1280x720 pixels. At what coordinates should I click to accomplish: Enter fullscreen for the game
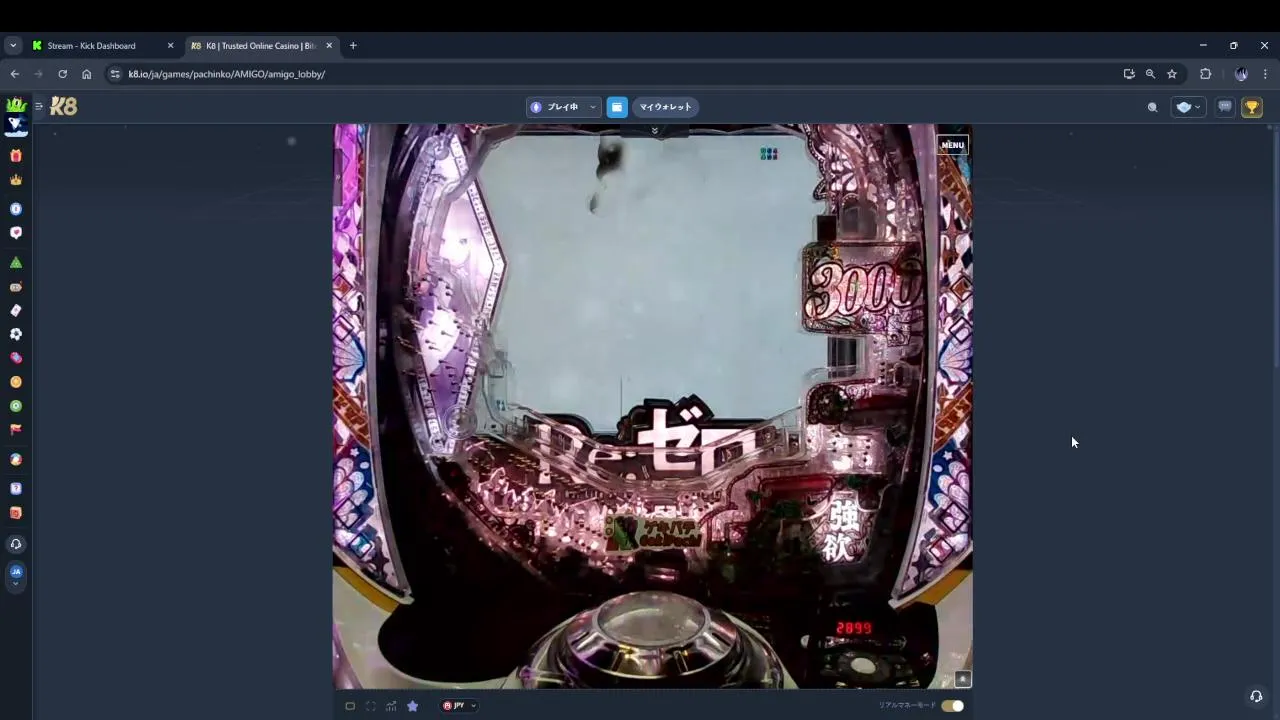click(371, 706)
